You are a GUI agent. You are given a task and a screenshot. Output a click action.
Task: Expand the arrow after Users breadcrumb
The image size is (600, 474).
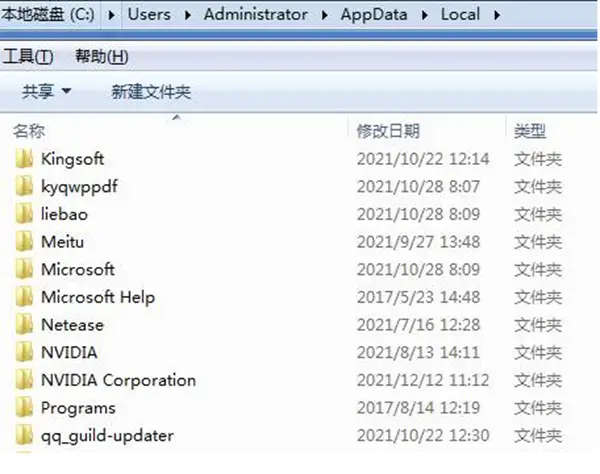click(188, 15)
